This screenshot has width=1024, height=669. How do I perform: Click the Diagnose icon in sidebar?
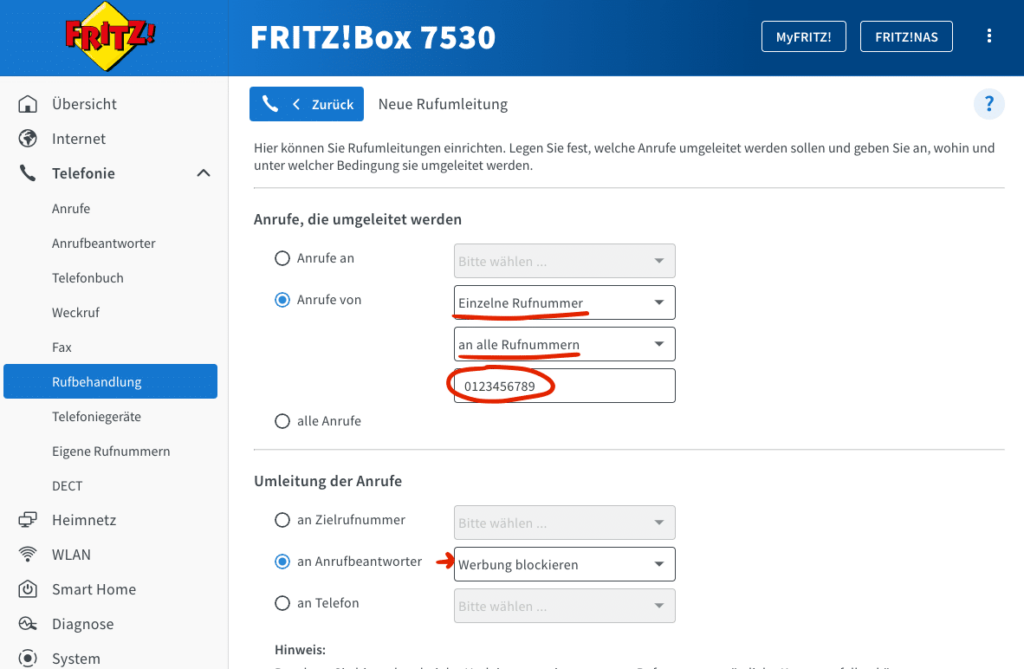[28, 624]
